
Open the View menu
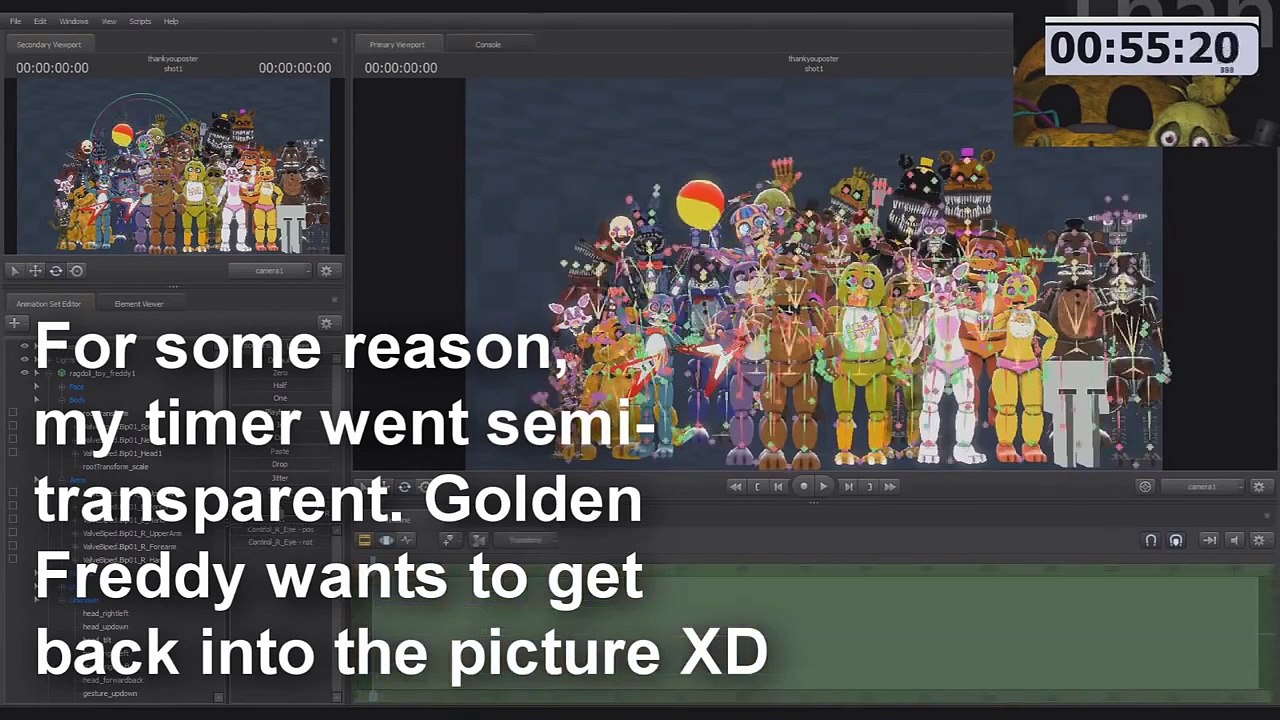[109, 21]
